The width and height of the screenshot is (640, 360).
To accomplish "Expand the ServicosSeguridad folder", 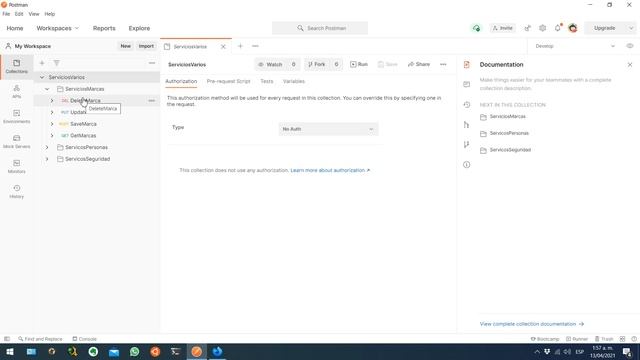I will click(47, 159).
